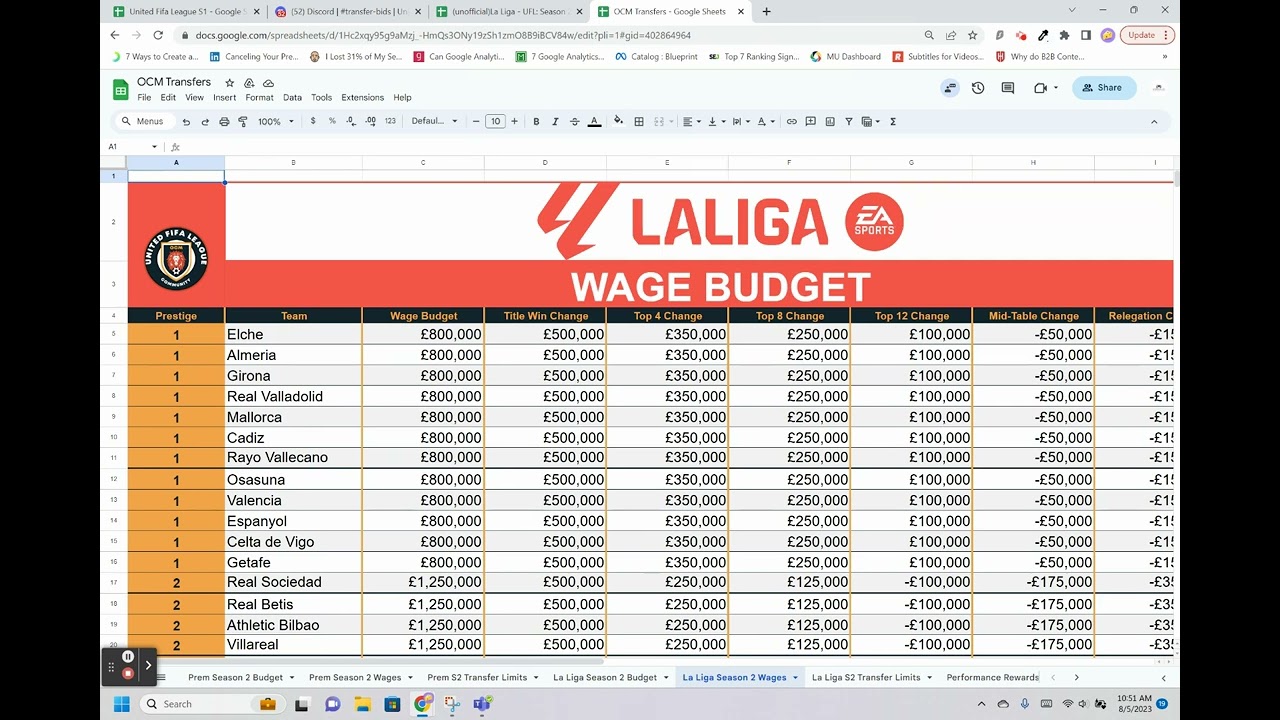Increase decimal places in the toolbar
The height and width of the screenshot is (720, 1280).
click(x=370, y=121)
